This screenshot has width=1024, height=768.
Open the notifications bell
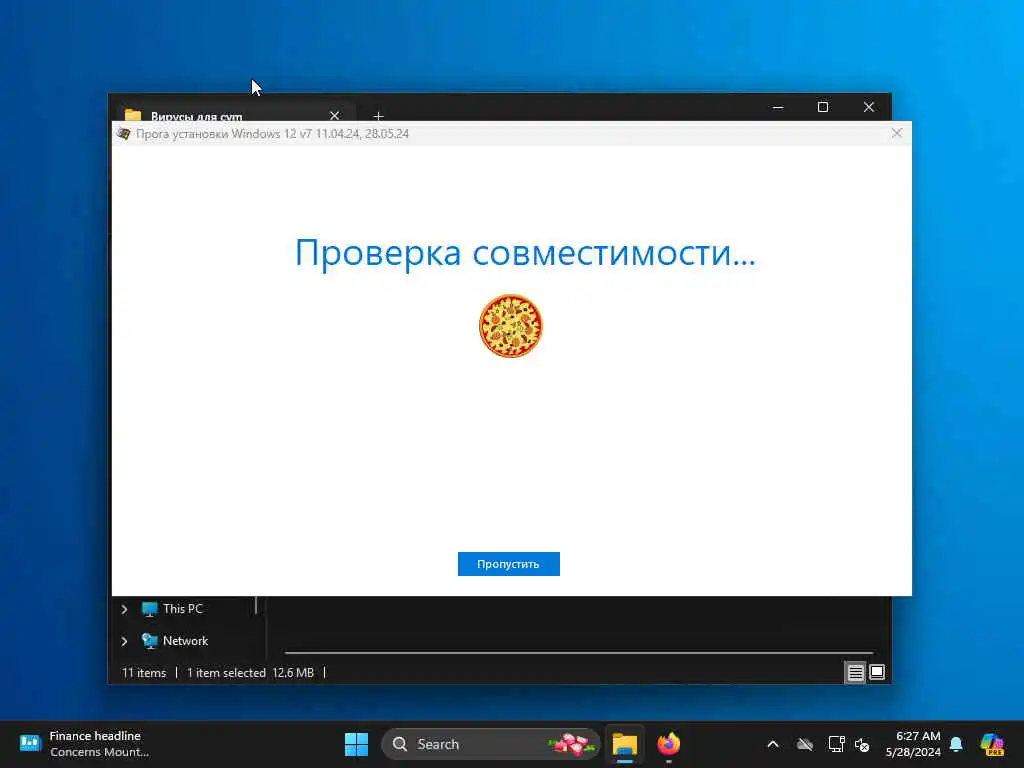pyautogui.click(x=956, y=744)
